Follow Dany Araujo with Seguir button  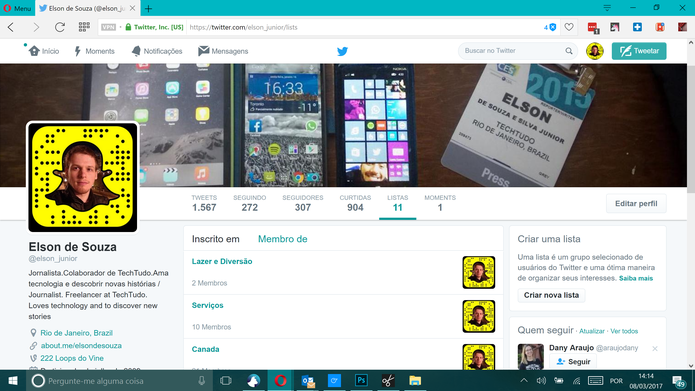pyautogui.click(x=573, y=362)
